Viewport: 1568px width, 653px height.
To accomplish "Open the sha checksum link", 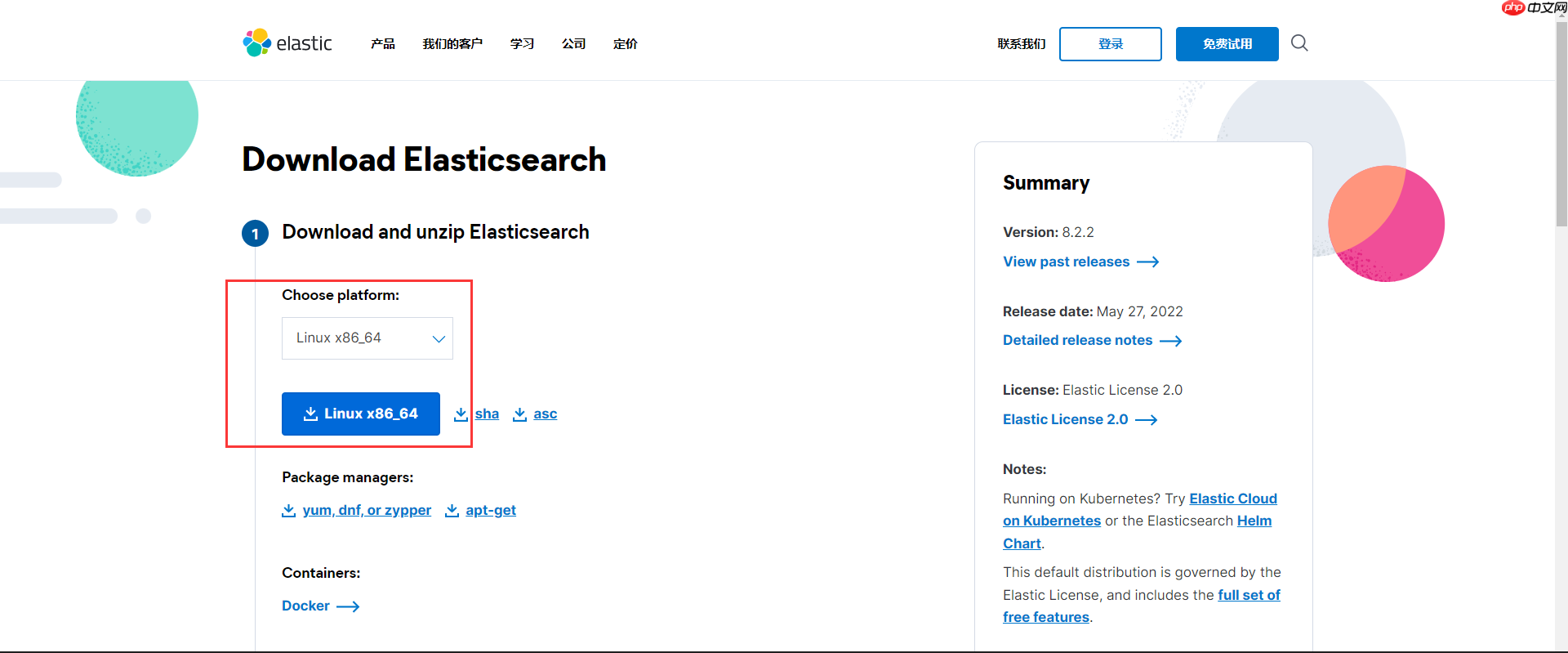I will (x=487, y=414).
